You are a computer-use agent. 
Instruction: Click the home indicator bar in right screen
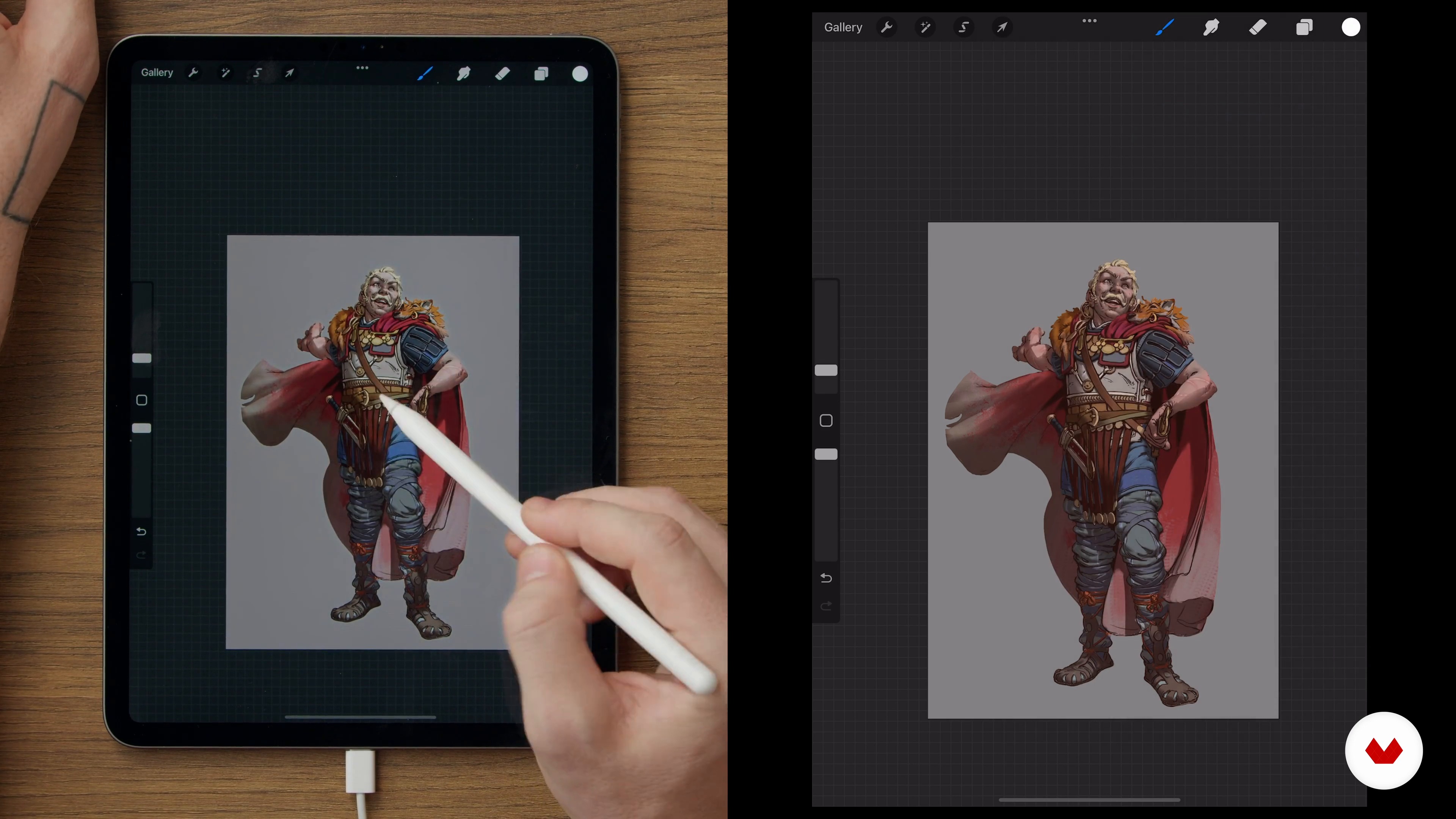1089,800
